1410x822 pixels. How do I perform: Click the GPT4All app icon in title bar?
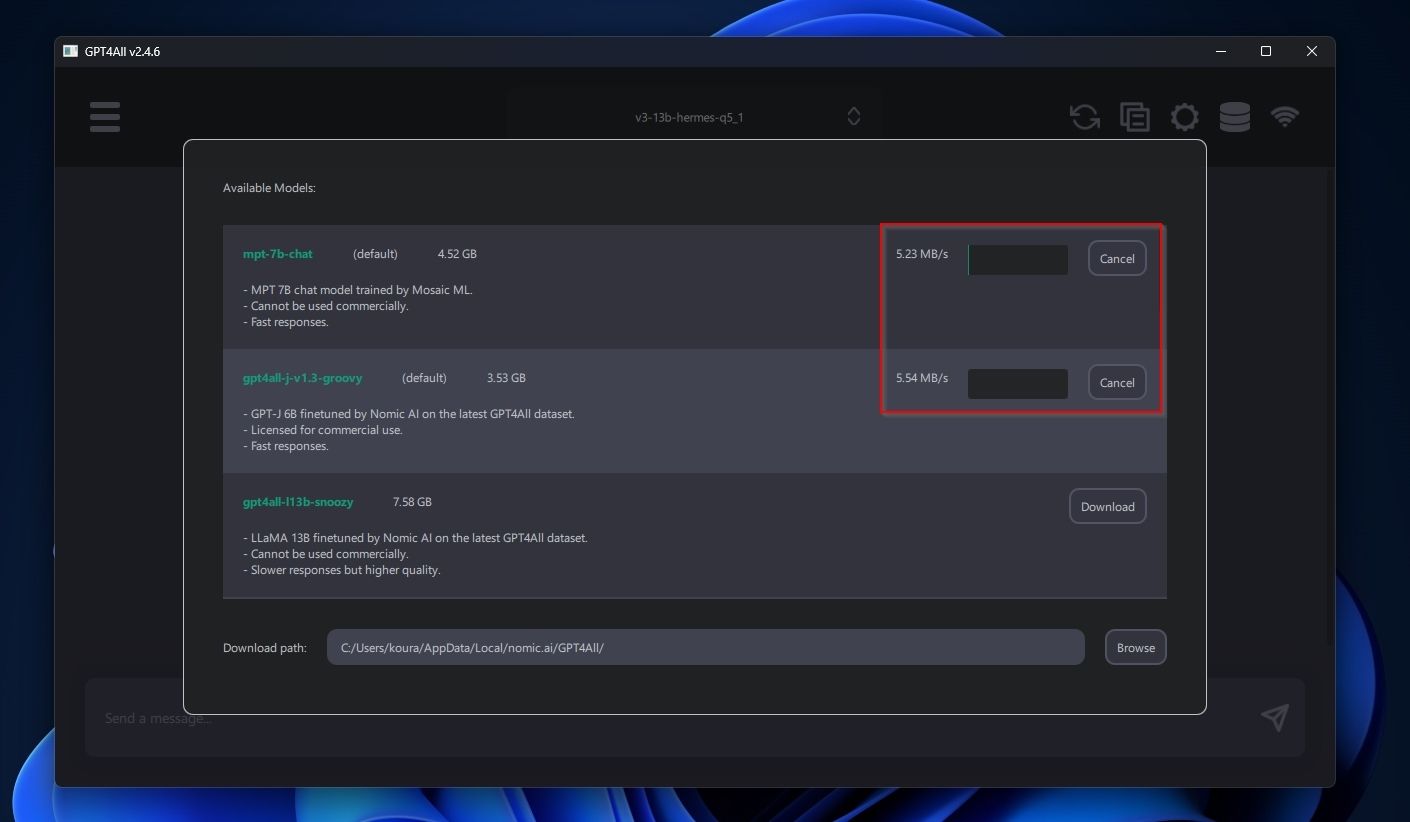tap(70, 51)
